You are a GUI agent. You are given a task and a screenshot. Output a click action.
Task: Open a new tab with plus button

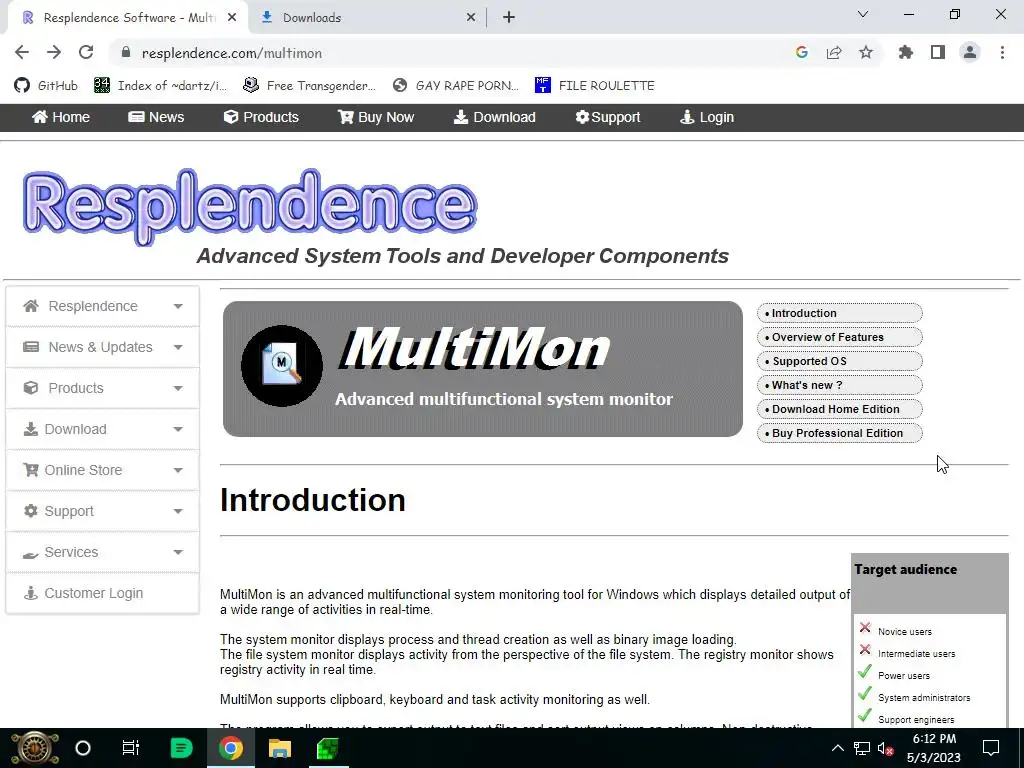click(x=509, y=18)
